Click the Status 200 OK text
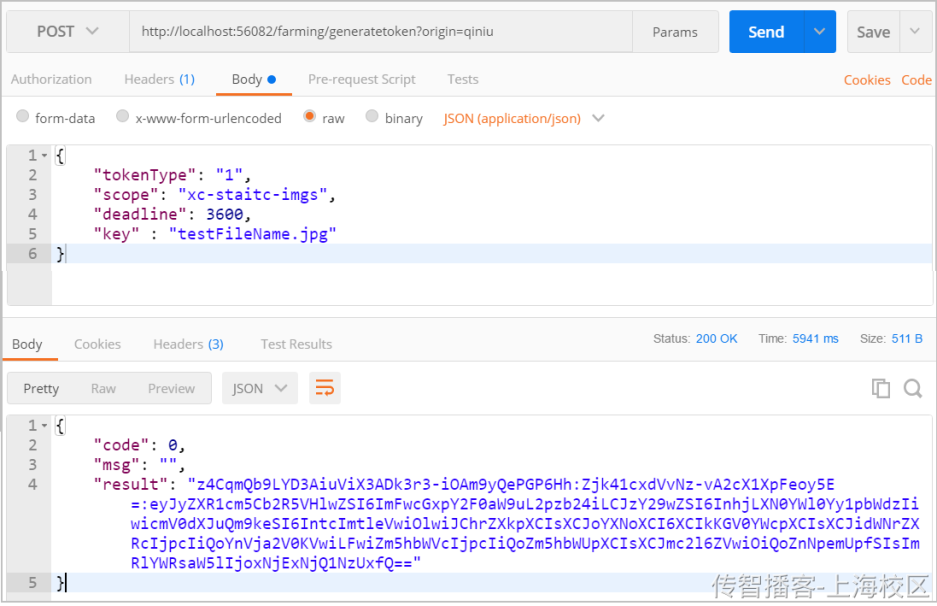 tap(695, 339)
